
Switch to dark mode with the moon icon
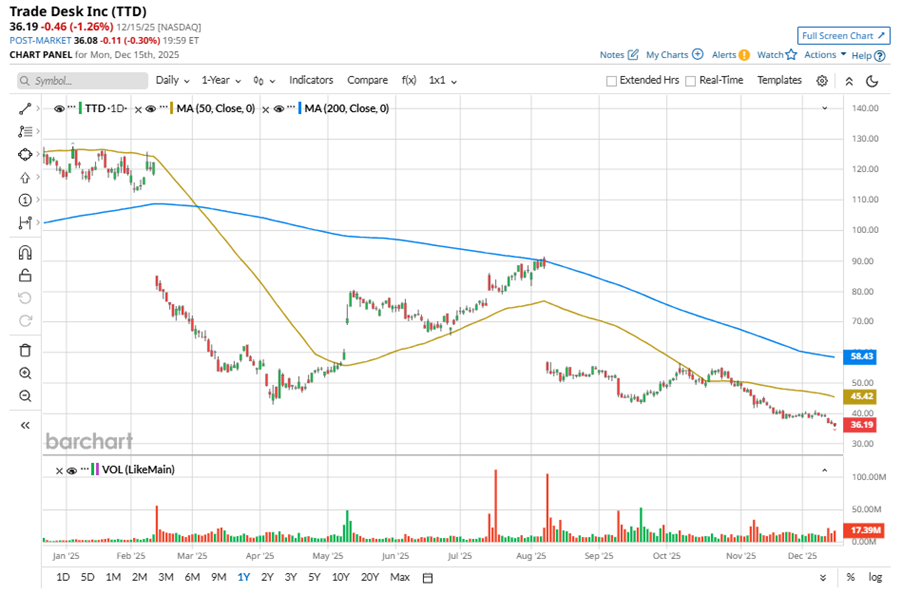872,81
